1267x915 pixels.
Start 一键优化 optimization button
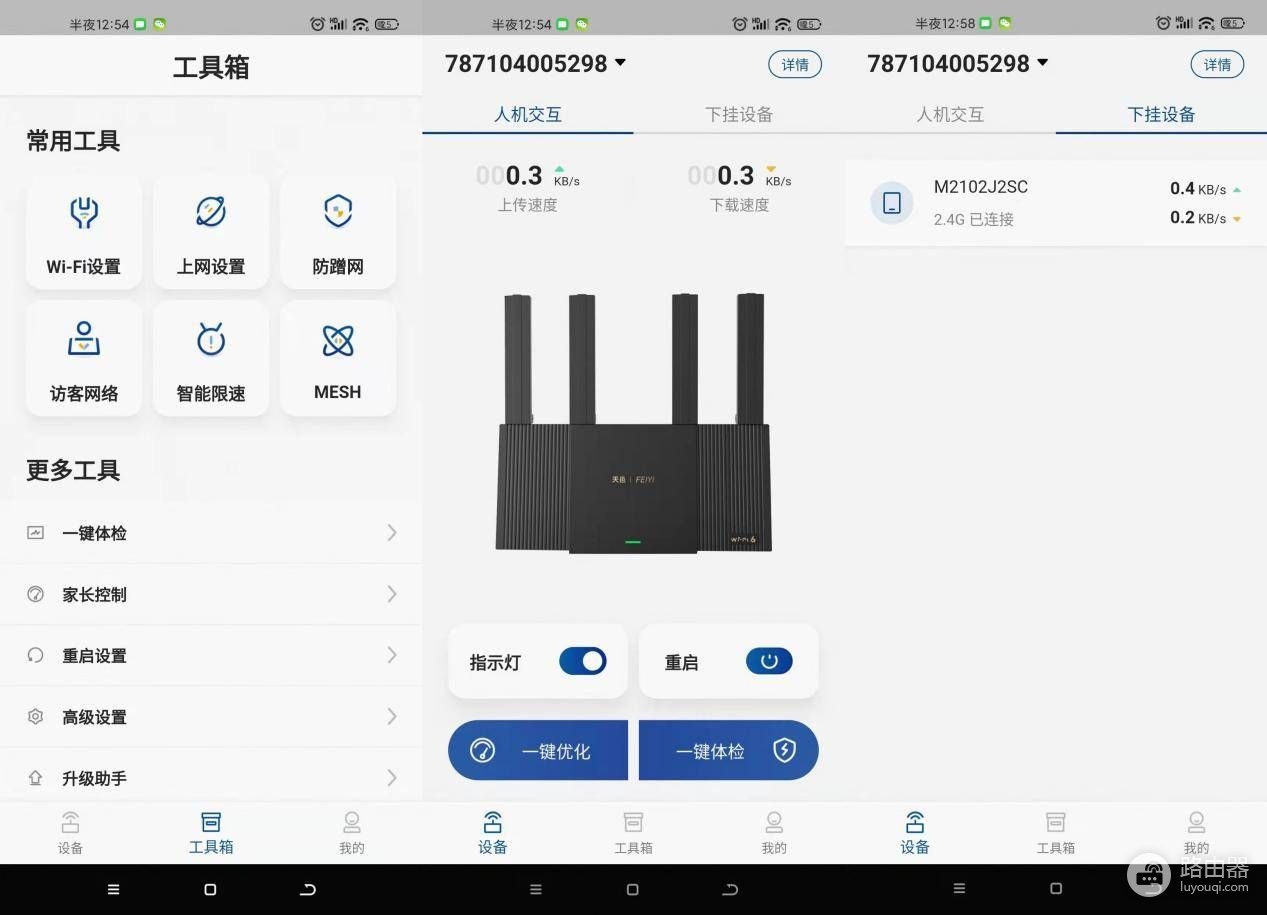[x=538, y=750]
